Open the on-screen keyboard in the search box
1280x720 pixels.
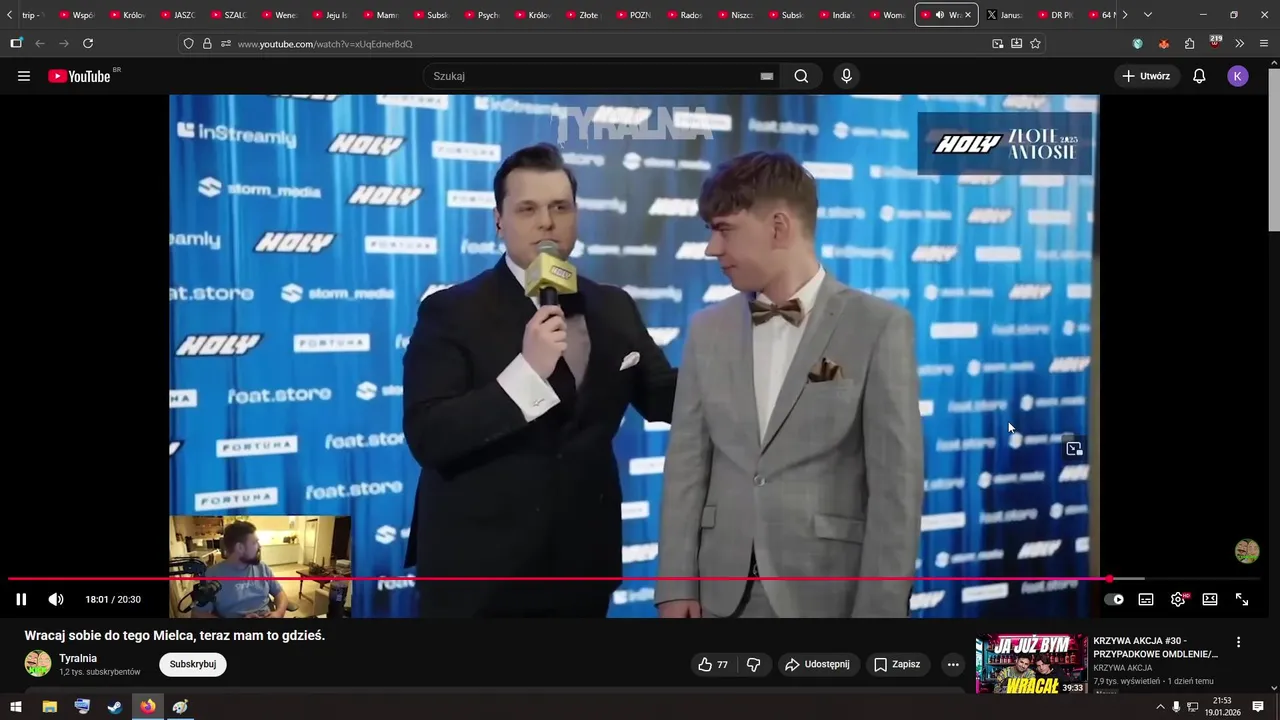pyautogui.click(x=767, y=76)
